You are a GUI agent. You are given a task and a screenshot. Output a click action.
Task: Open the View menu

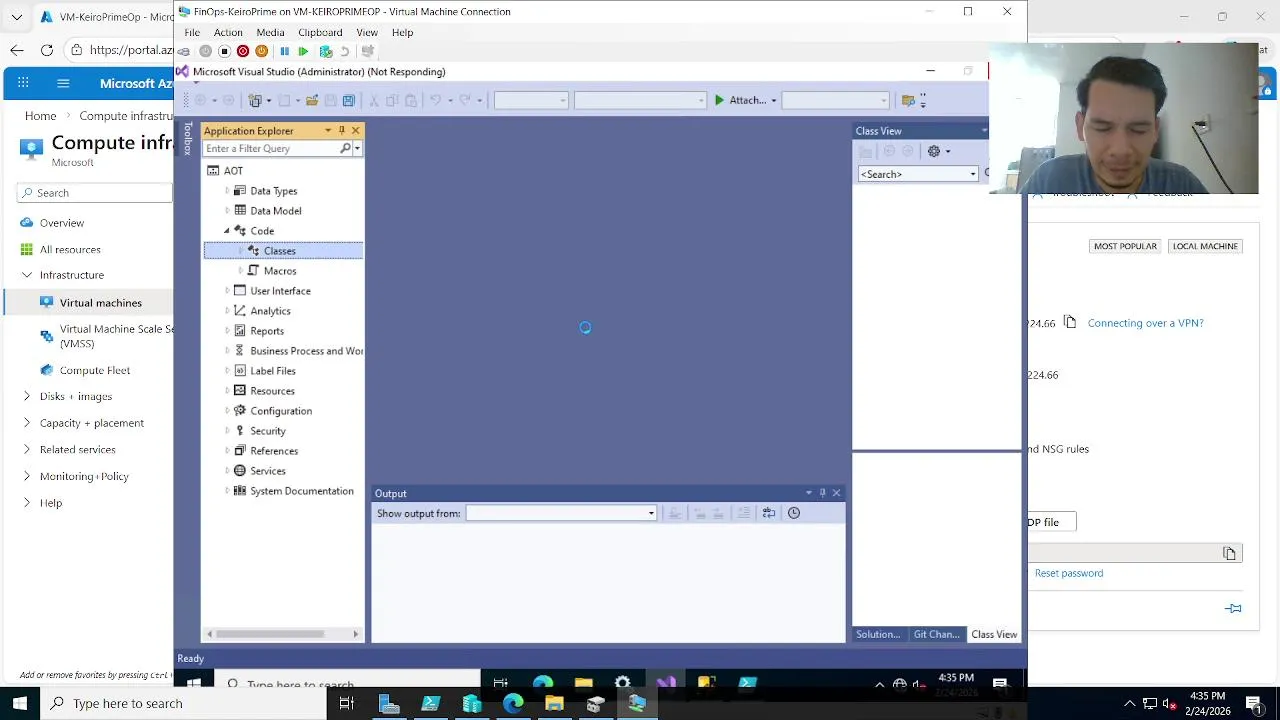pyautogui.click(x=367, y=32)
